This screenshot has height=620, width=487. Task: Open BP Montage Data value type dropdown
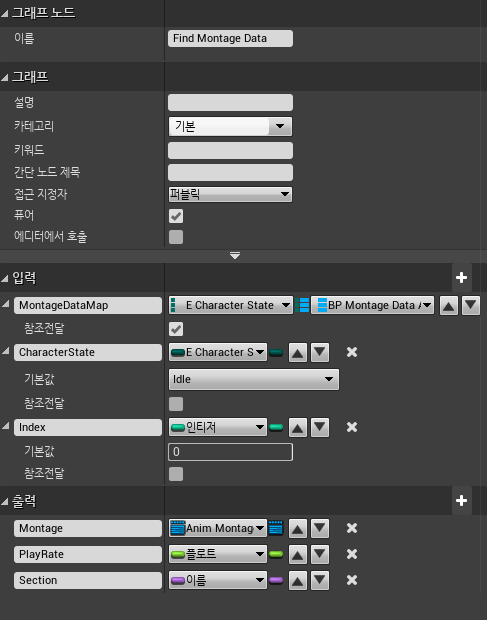pyautogui.click(x=372, y=305)
